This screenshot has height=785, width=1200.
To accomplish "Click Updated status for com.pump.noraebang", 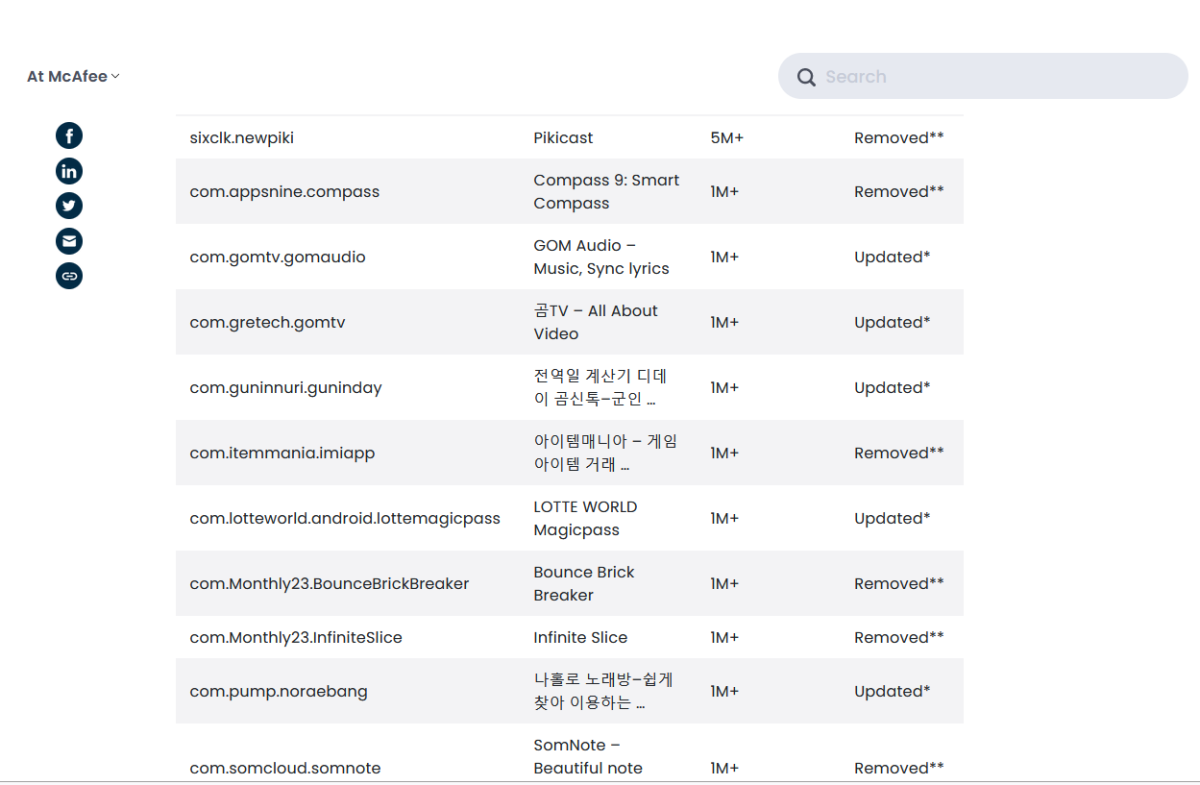I will pos(891,692).
